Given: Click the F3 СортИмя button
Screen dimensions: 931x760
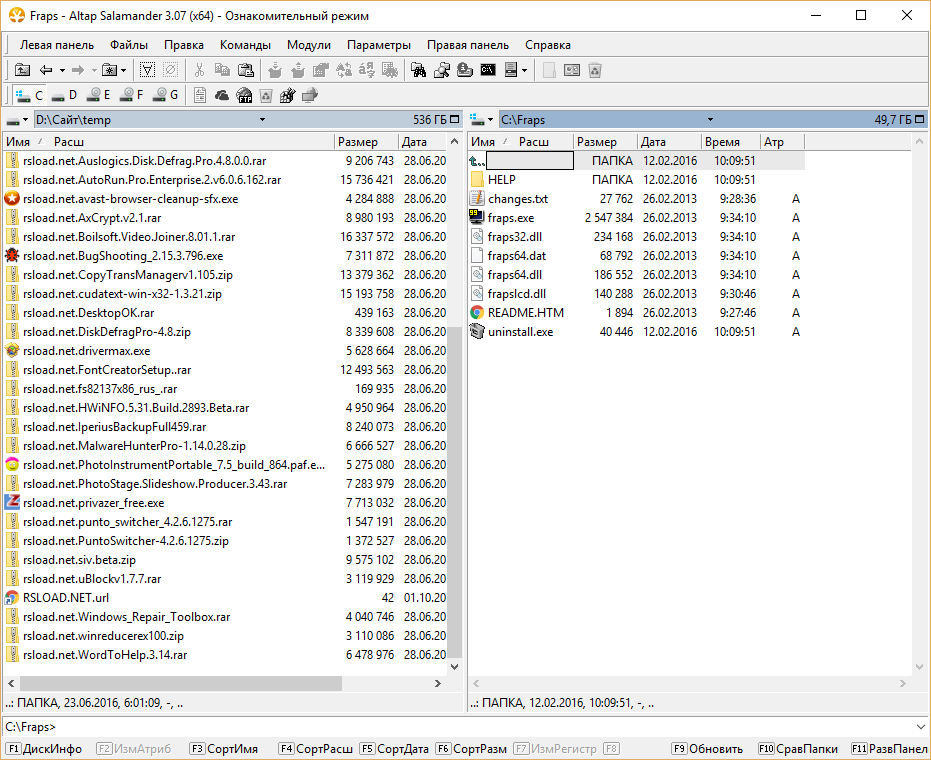Looking at the screenshot, I should point(224,749).
